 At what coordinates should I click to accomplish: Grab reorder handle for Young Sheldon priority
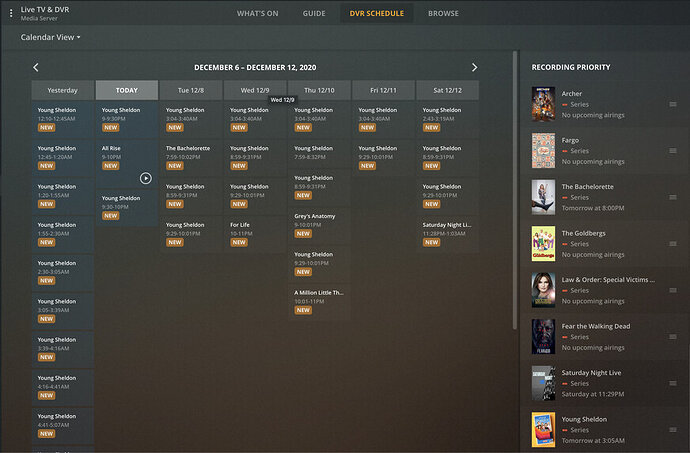coord(673,430)
